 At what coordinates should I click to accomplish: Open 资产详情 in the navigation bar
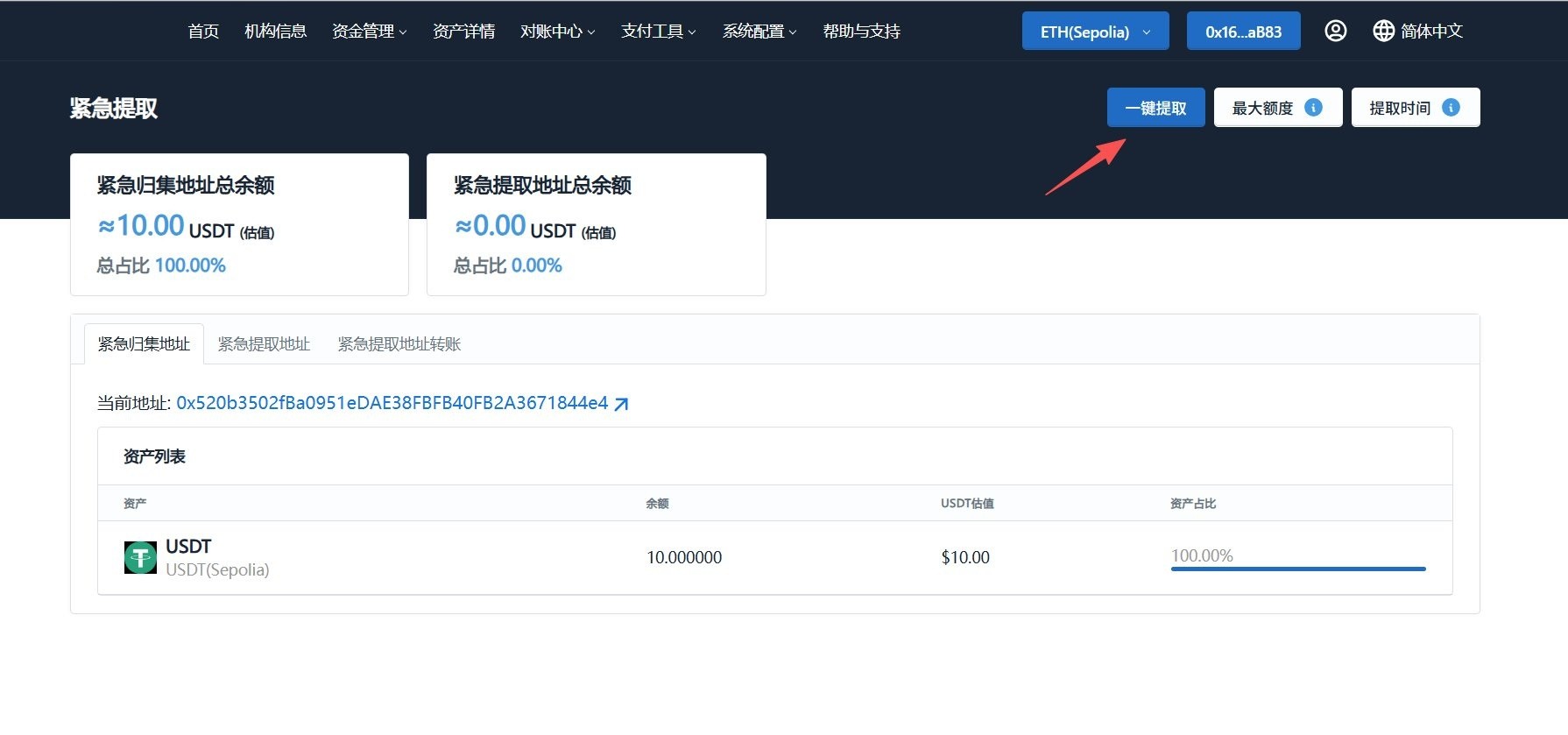(463, 32)
